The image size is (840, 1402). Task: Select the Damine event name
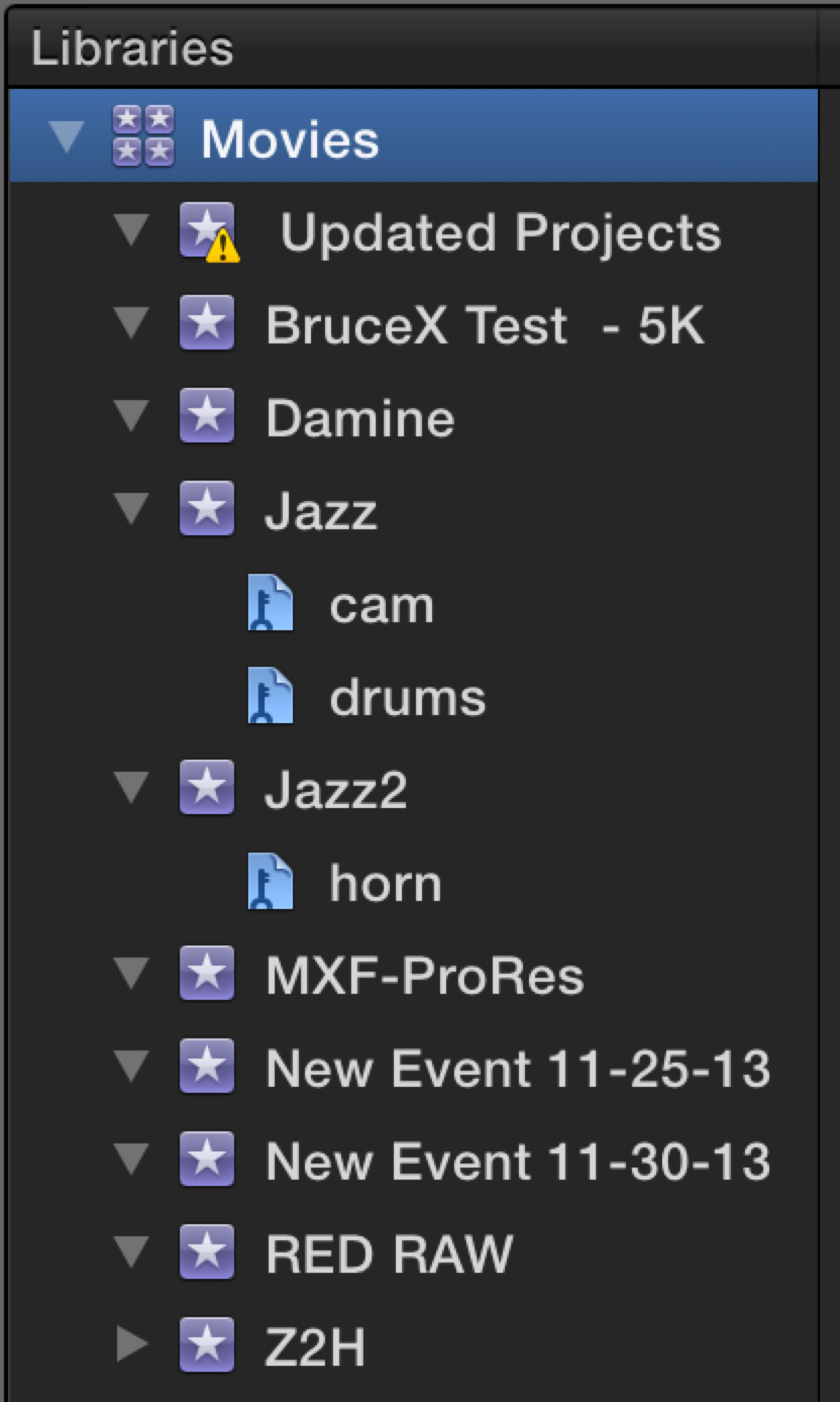pyautogui.click(x=360, y=418)
